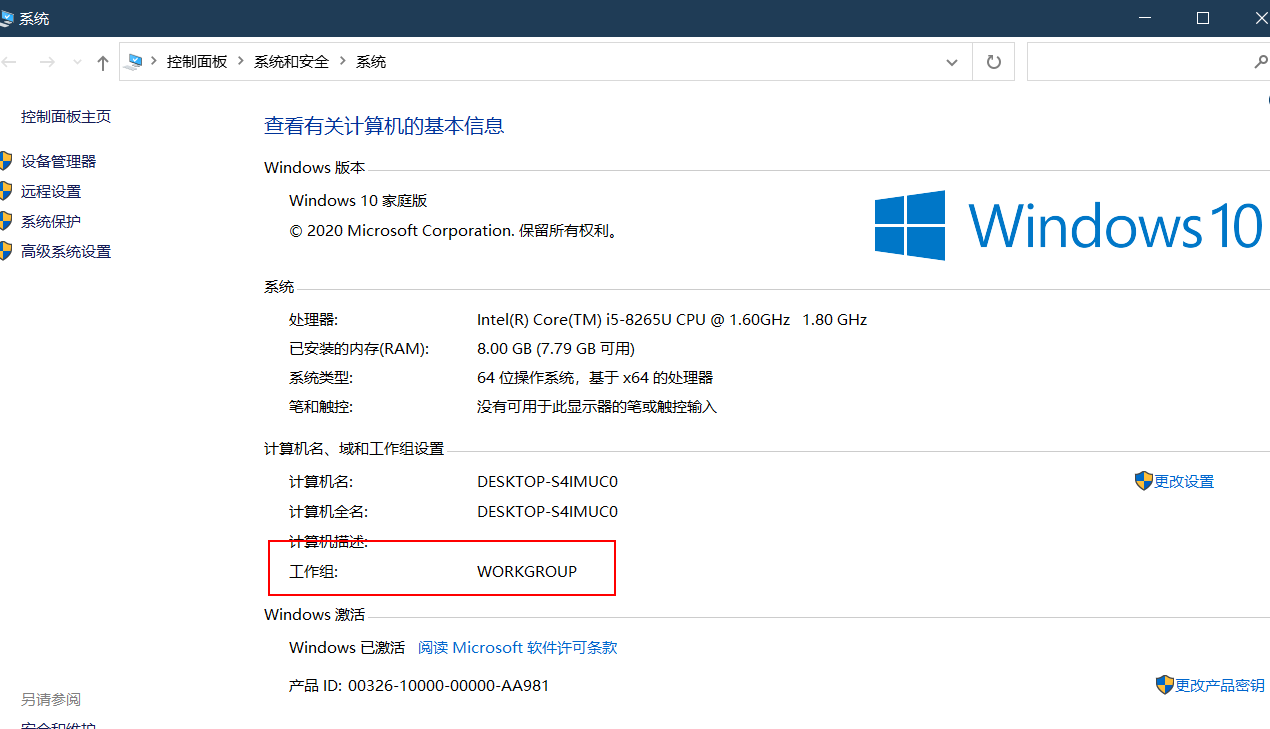Click the WORKGROUP value
The height and width of the screenshot is (729, 1270).
pos(527,572)
